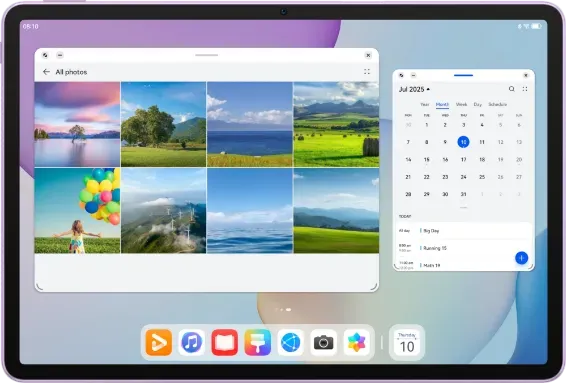Choose Saturday July 12
The image size is (566, 383).
501,142
